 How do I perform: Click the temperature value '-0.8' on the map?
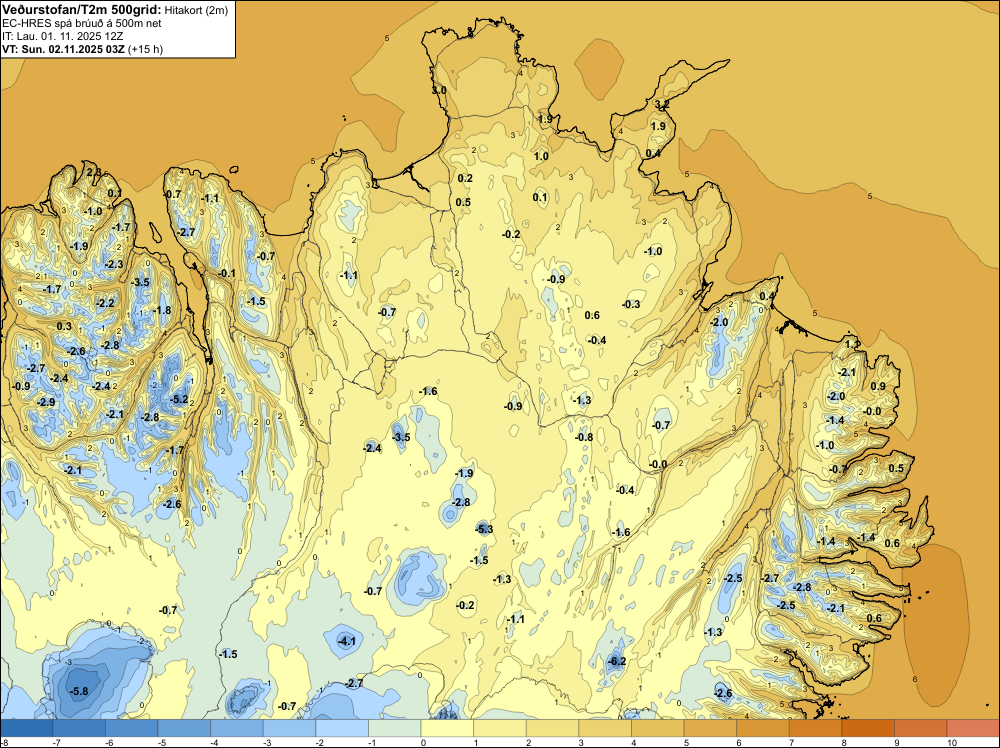click(584, 437)
